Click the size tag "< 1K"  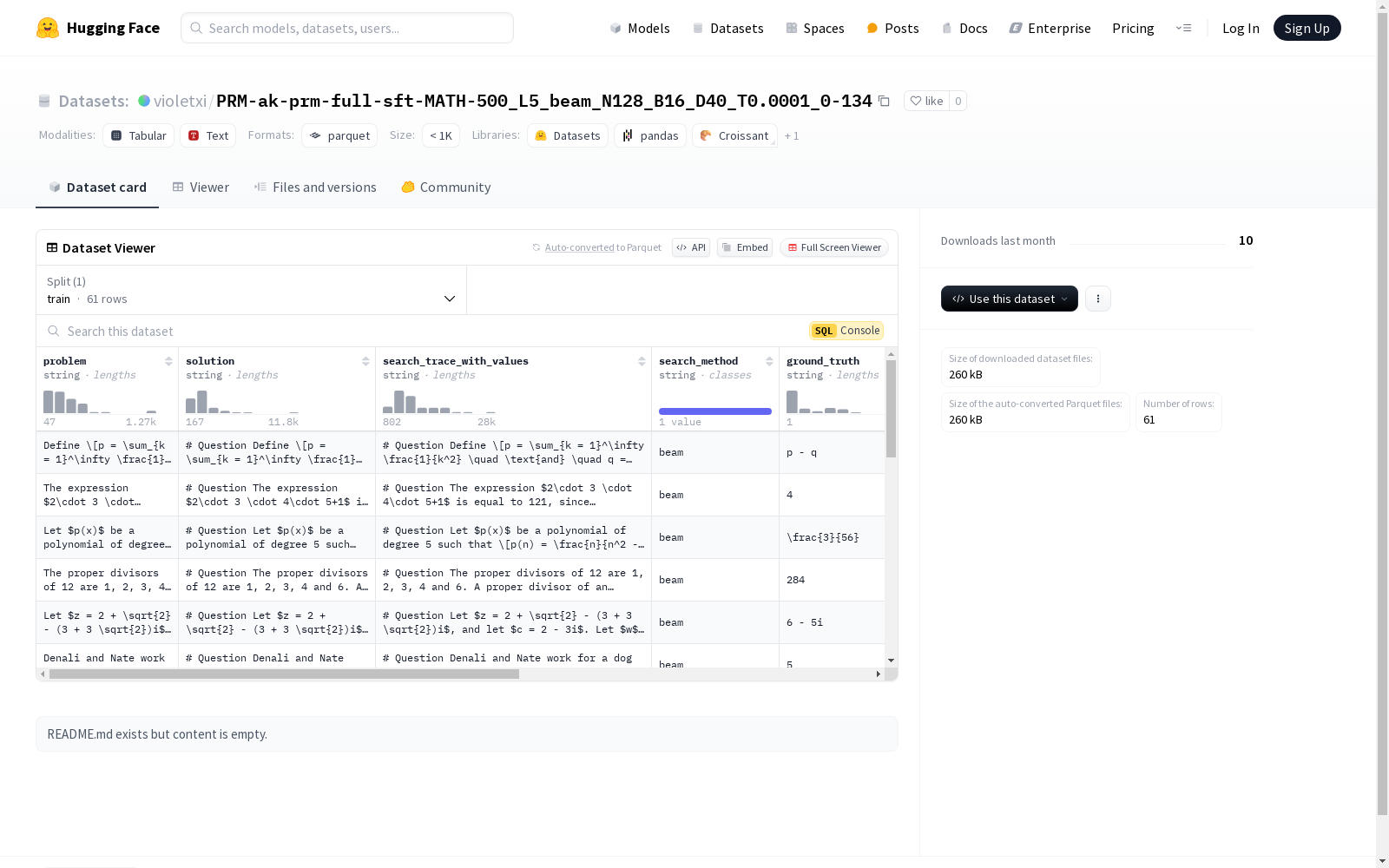tap(441, 135)
